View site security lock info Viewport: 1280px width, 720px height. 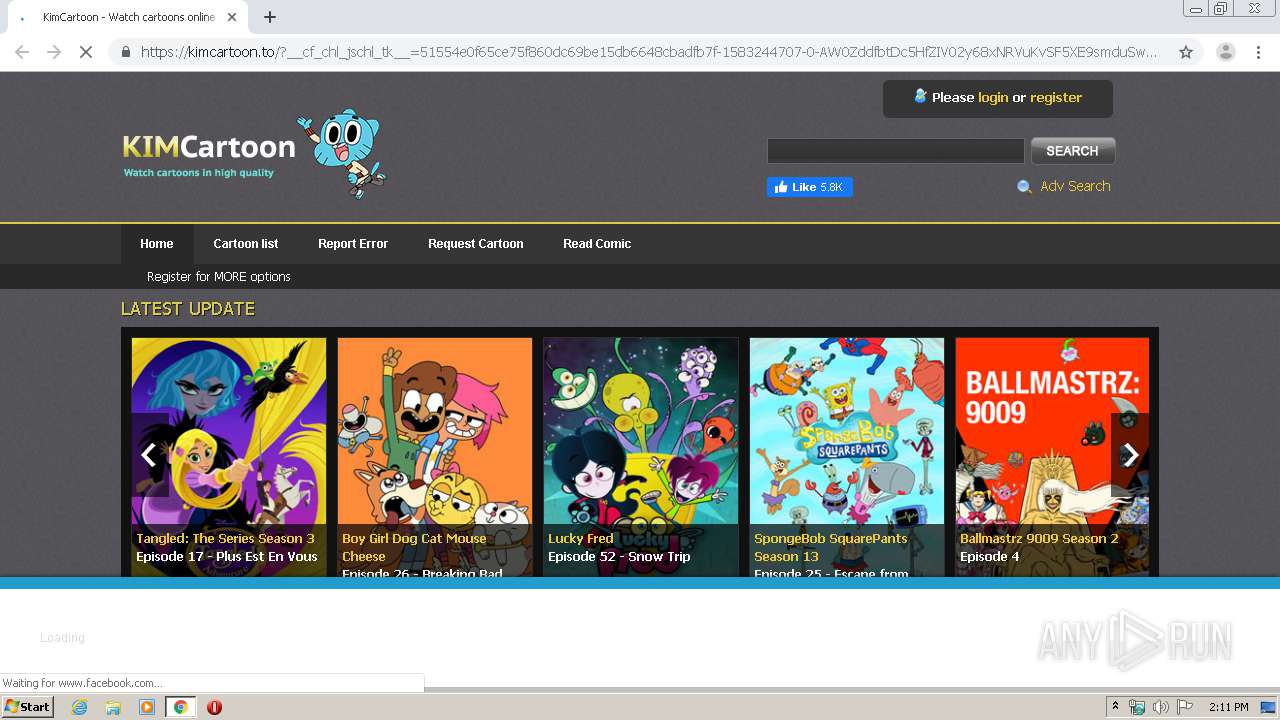pyautogui.click(x=125, y=52)
